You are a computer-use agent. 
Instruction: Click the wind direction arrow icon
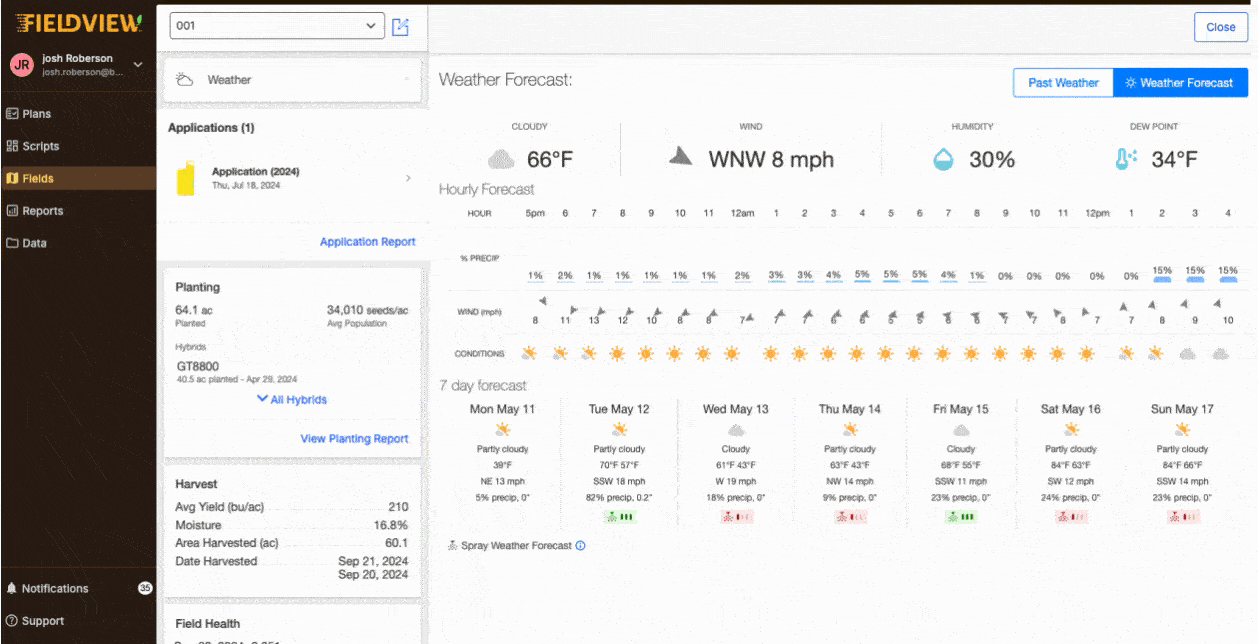pyautogui.click(x=681, y=156)
